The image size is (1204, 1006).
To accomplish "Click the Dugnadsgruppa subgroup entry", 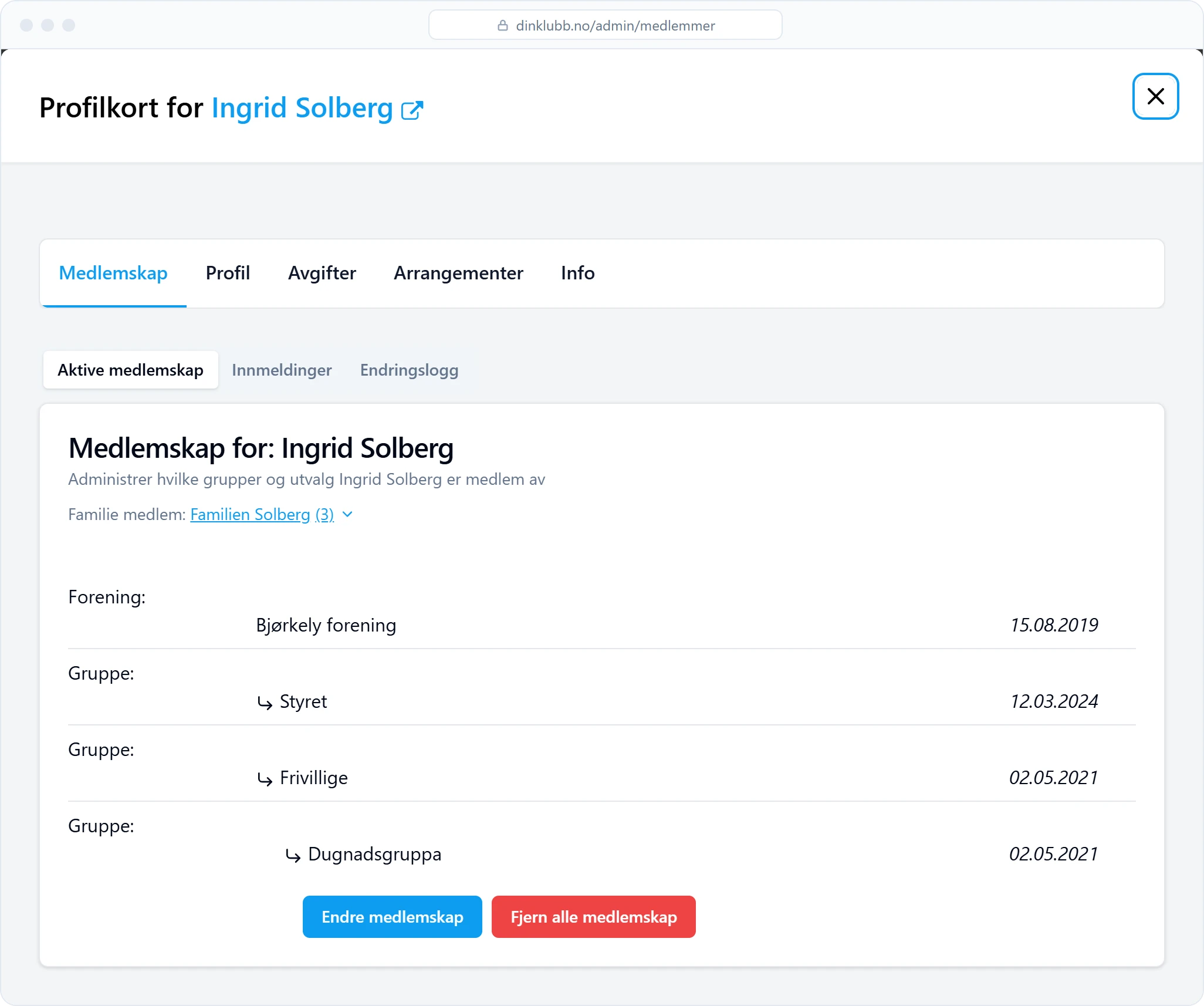I will click(374, 854).
